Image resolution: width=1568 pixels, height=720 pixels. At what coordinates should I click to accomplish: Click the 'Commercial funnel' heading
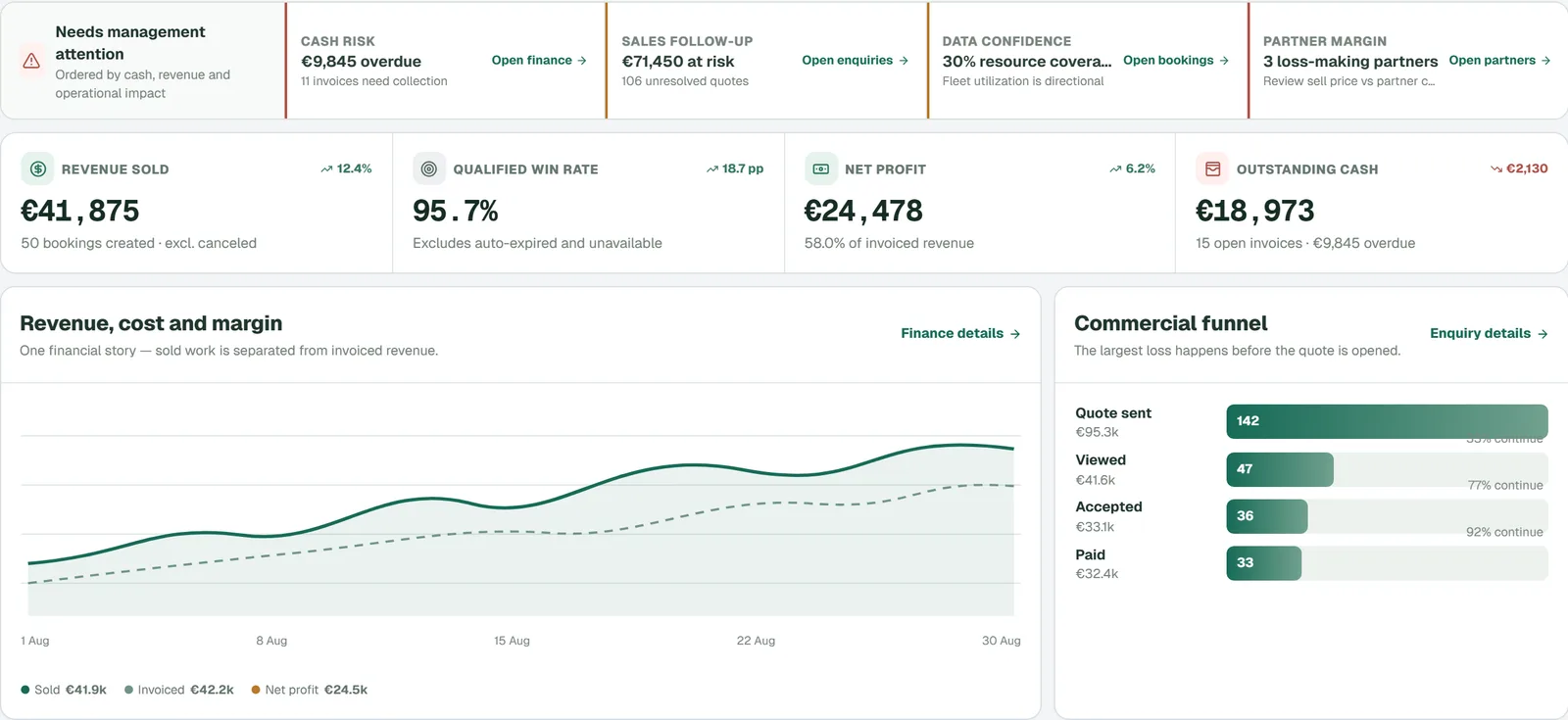tap(1171, 323)
